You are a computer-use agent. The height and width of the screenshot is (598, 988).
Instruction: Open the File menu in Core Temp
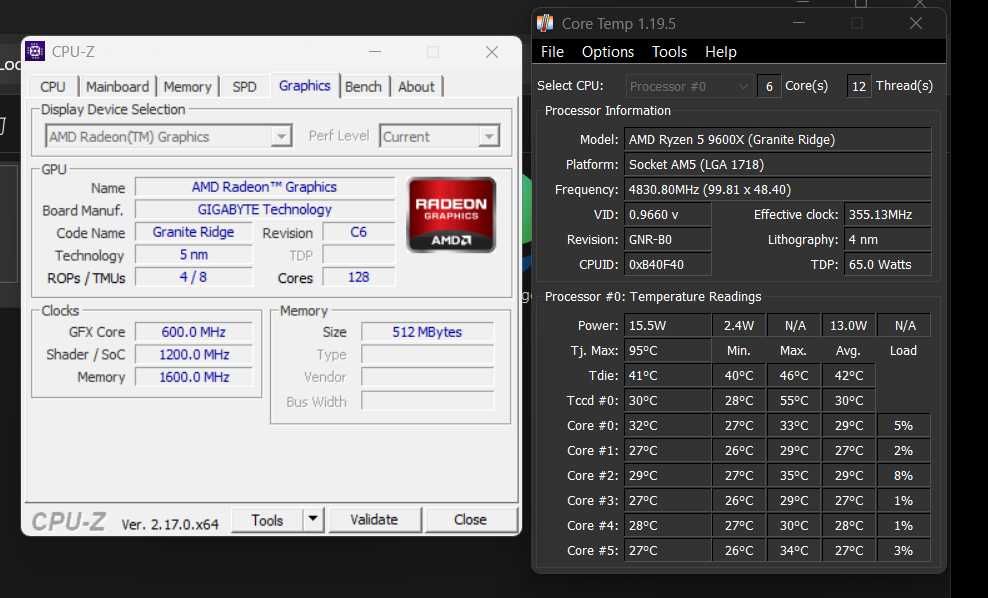[552, 52]
